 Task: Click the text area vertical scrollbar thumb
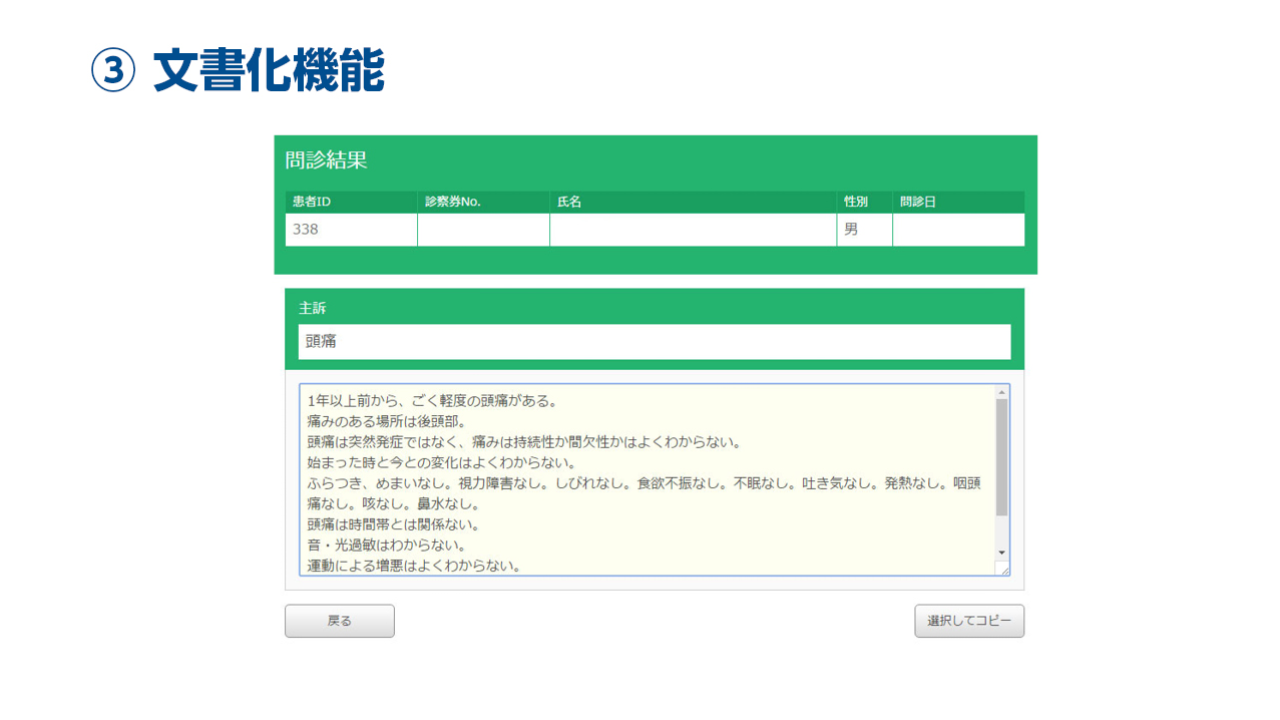pos(1002,457)
